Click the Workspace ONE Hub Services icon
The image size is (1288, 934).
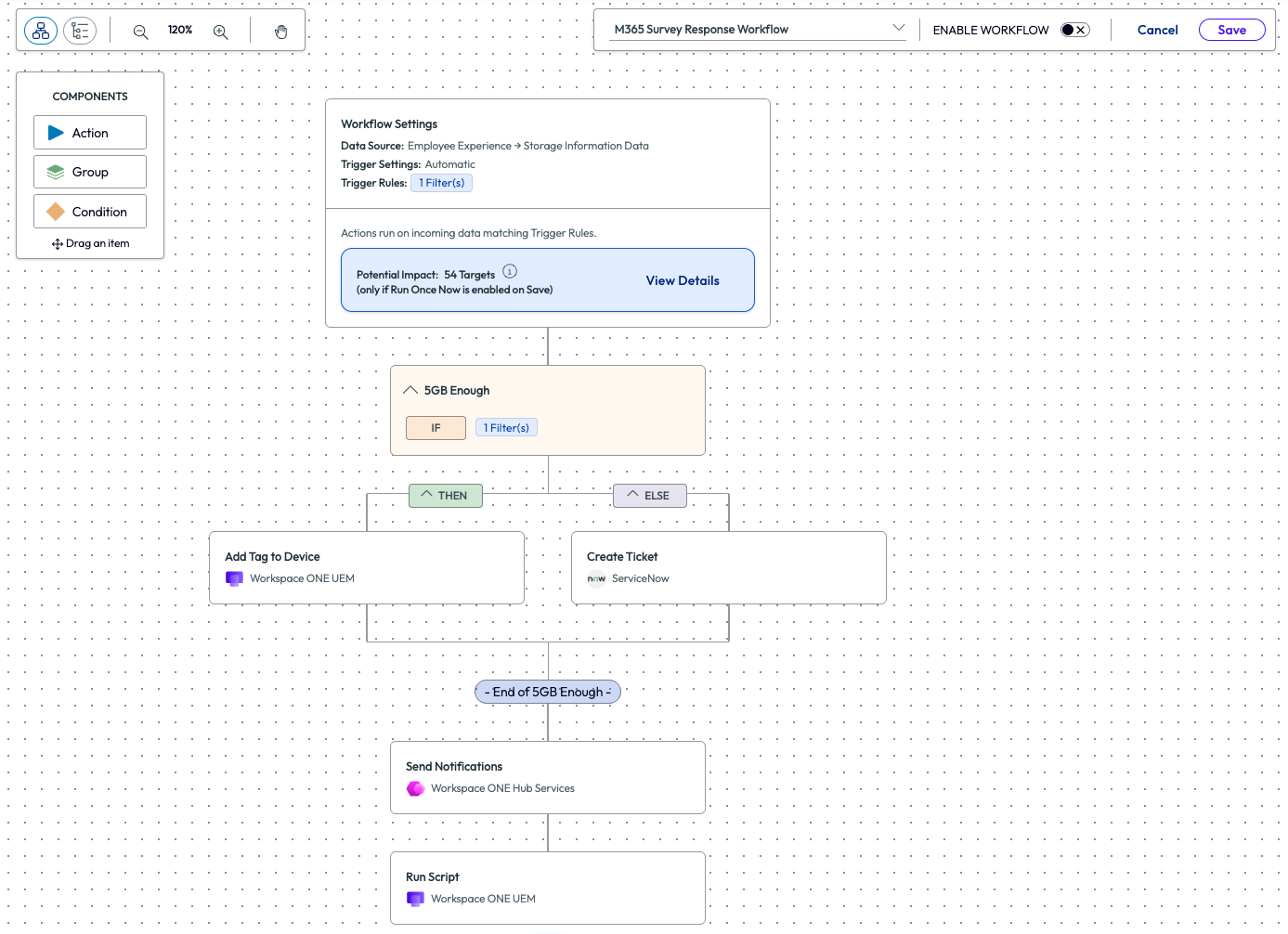click(x=415, y=788)
